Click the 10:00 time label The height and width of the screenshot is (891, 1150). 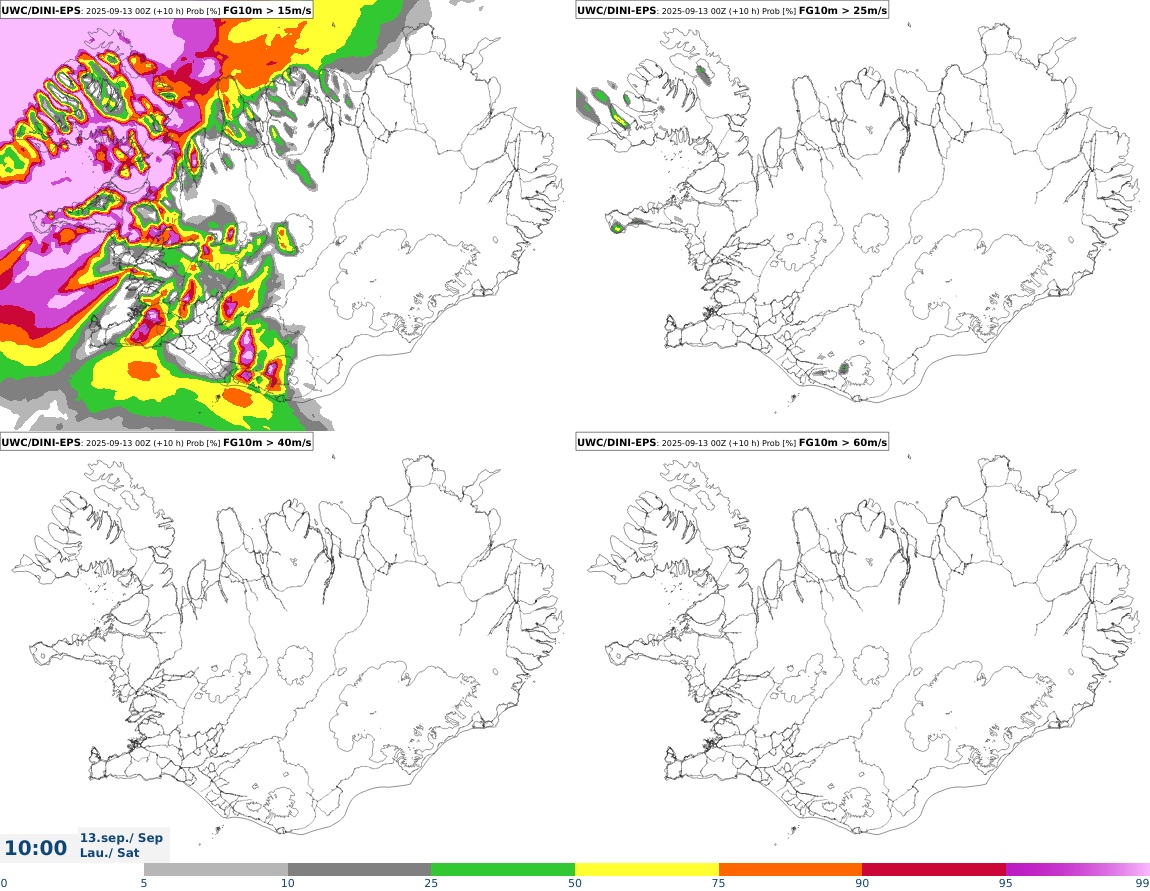[x=35, y=848]
